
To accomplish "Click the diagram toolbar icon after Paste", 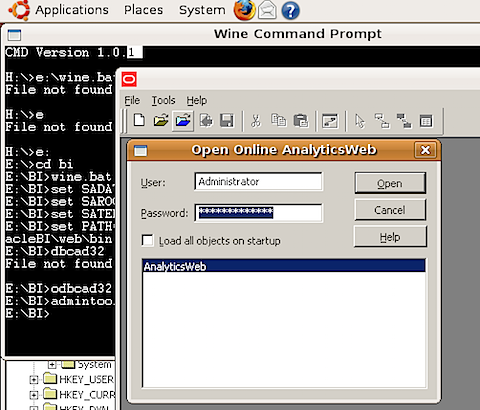I will pos(330,121).
